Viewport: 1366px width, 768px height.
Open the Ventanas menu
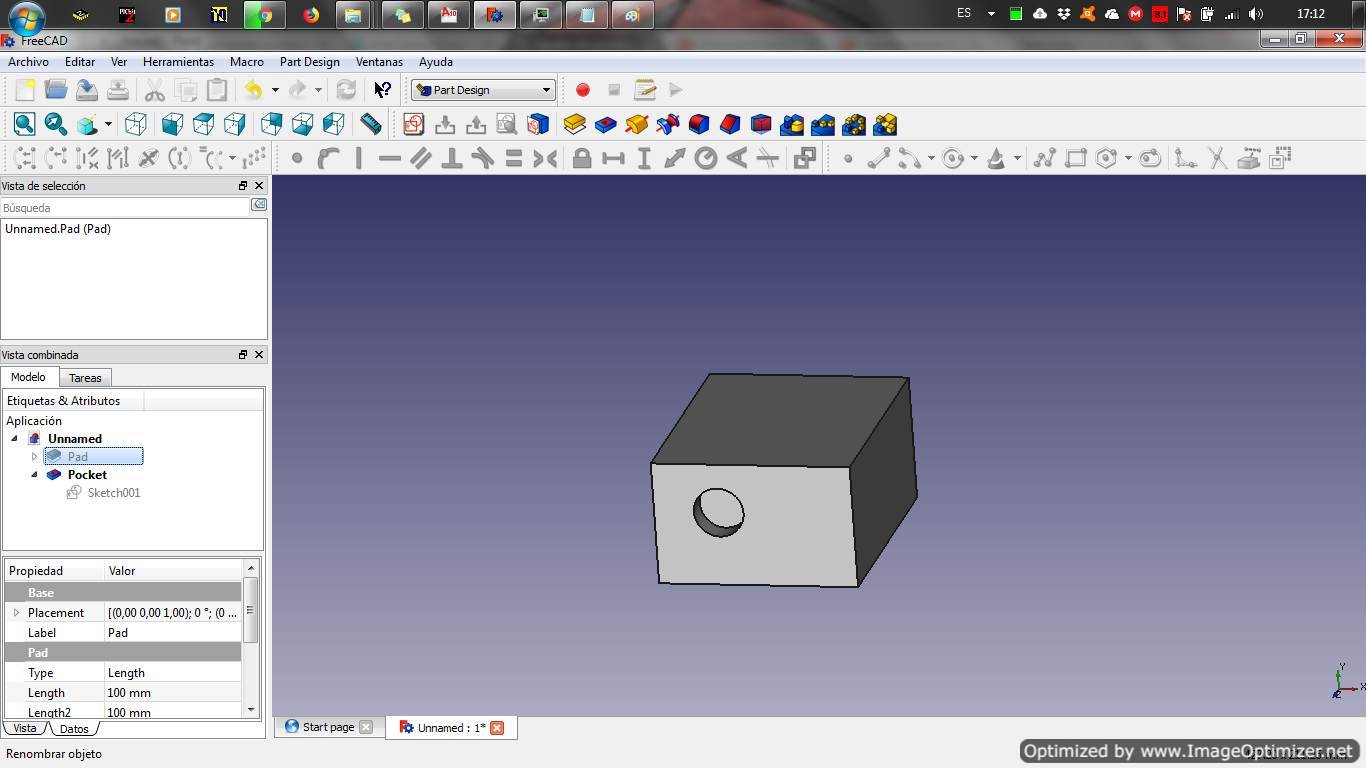[379, 62]
